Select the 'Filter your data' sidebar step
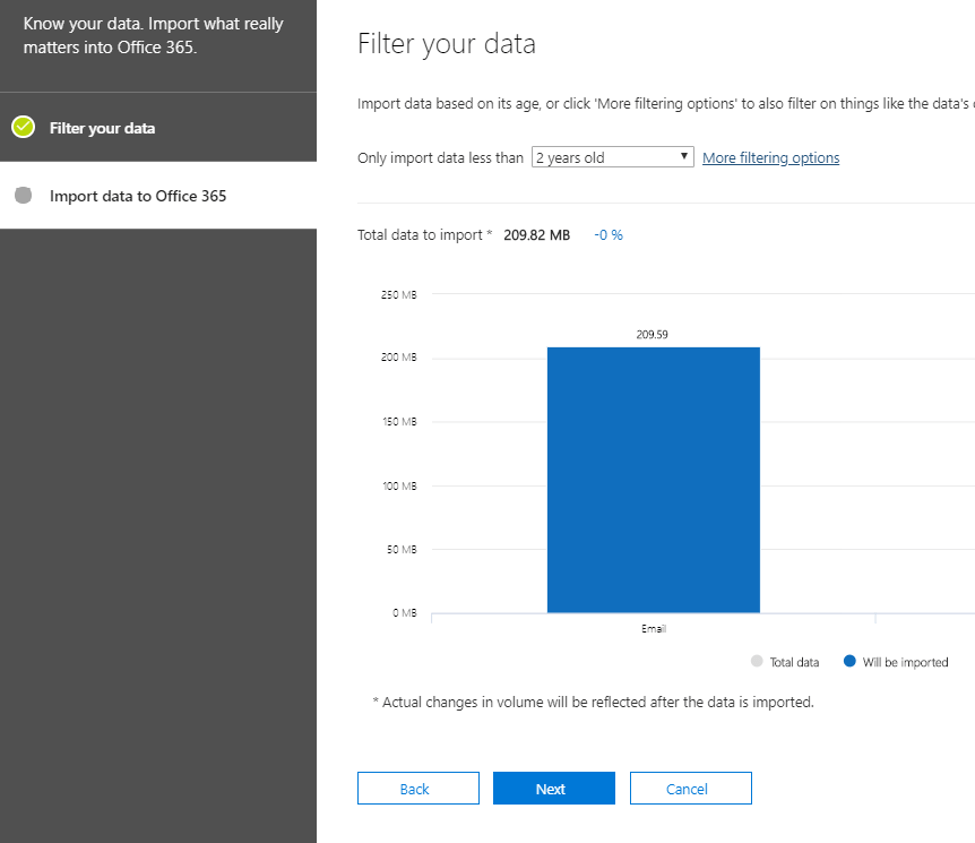 coord(102,128)
